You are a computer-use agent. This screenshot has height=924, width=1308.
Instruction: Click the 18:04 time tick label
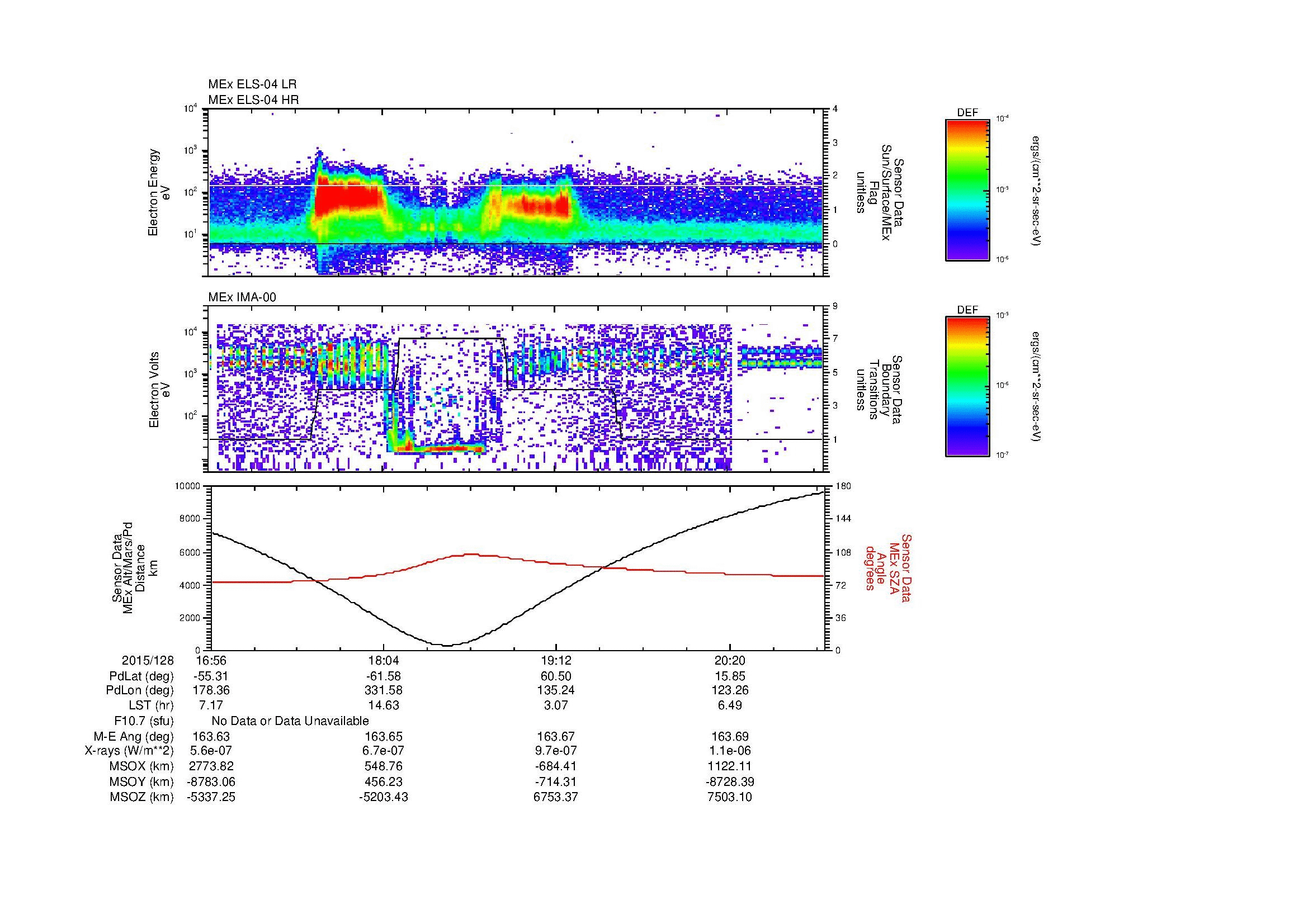click(x=384, y=660)
